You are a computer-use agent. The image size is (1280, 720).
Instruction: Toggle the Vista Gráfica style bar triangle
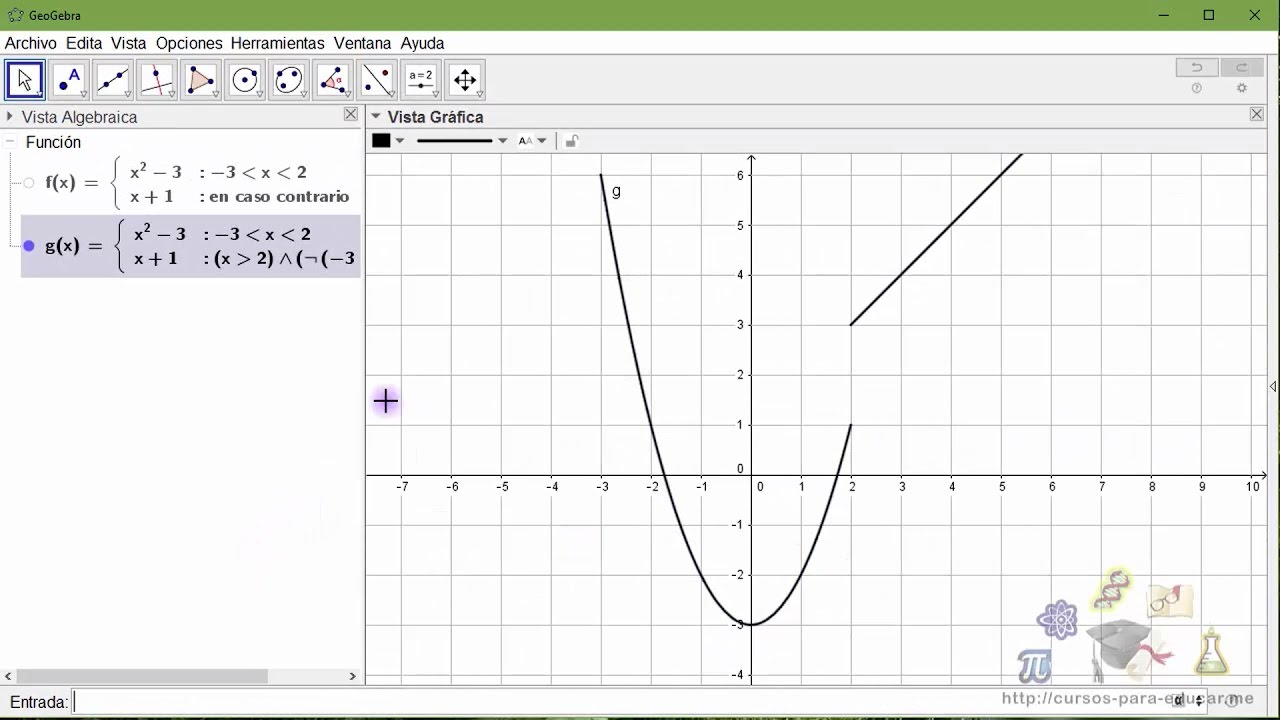click(x=376, y=117)
